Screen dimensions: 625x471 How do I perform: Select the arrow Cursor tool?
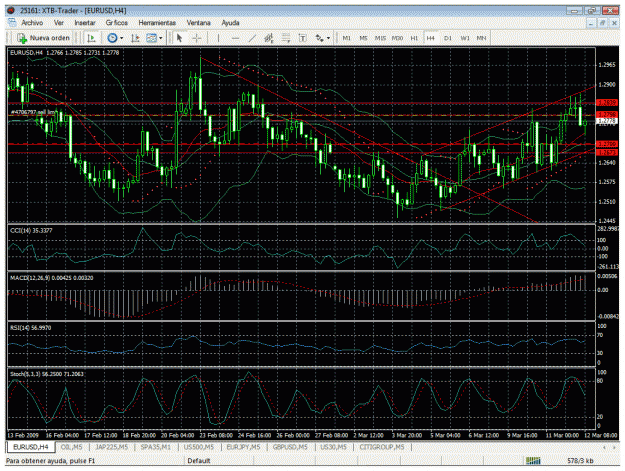point(179,38)
